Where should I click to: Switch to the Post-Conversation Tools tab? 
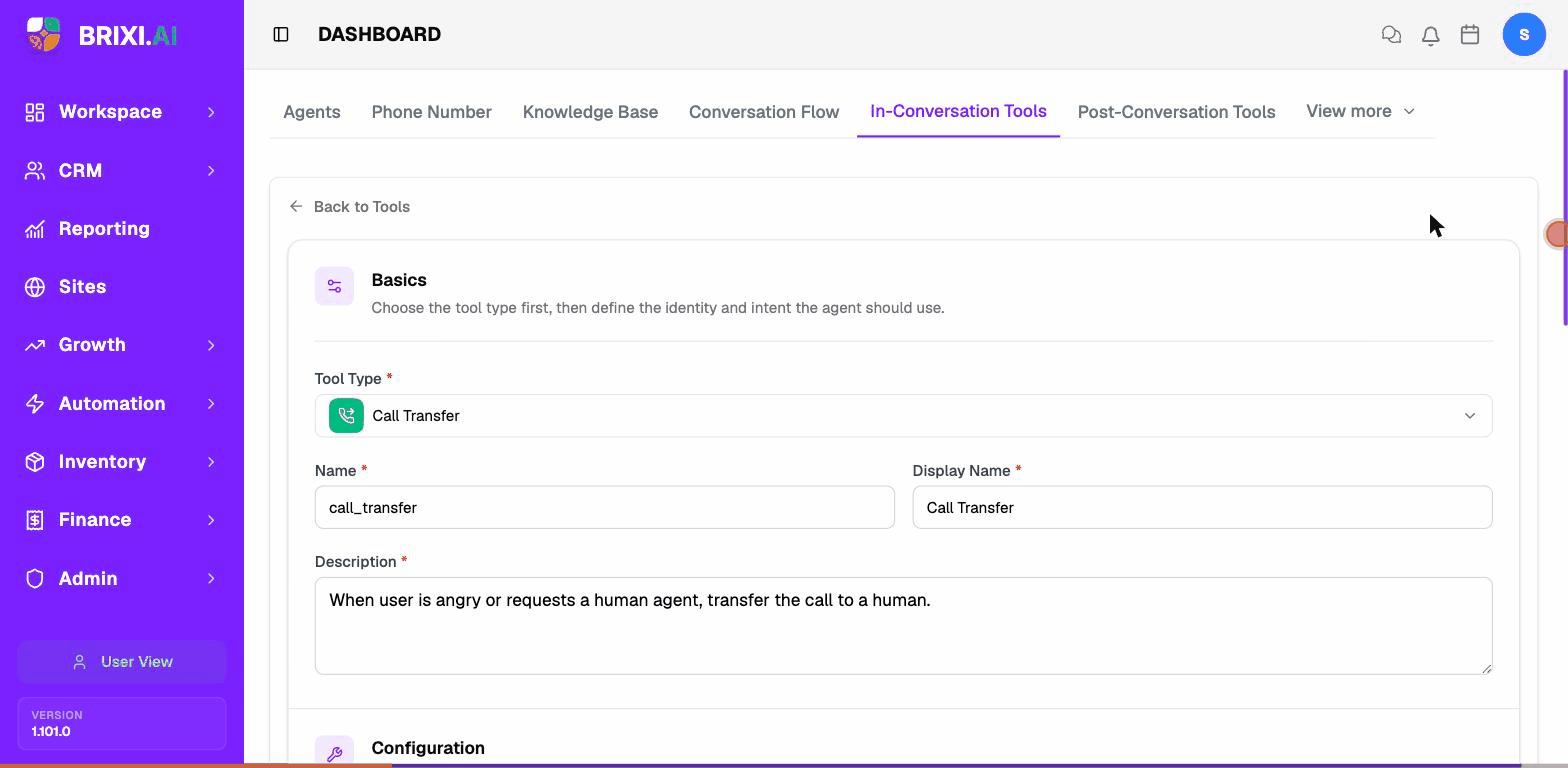(x=1176, y=112)
